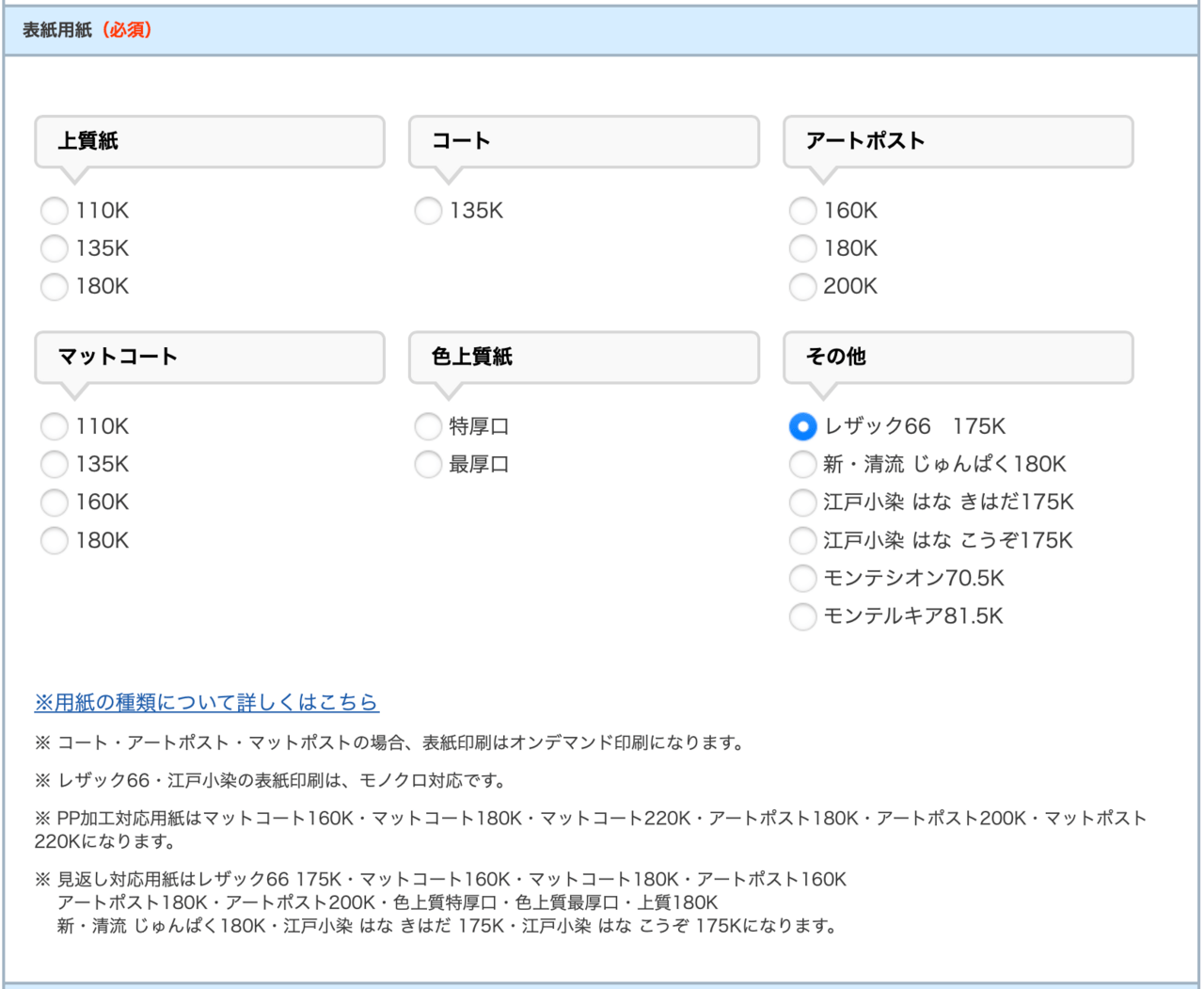Choose 色上質紙 特厚口 option
The width and height of the screenshot is (1204, 989).
pos(428,426)
